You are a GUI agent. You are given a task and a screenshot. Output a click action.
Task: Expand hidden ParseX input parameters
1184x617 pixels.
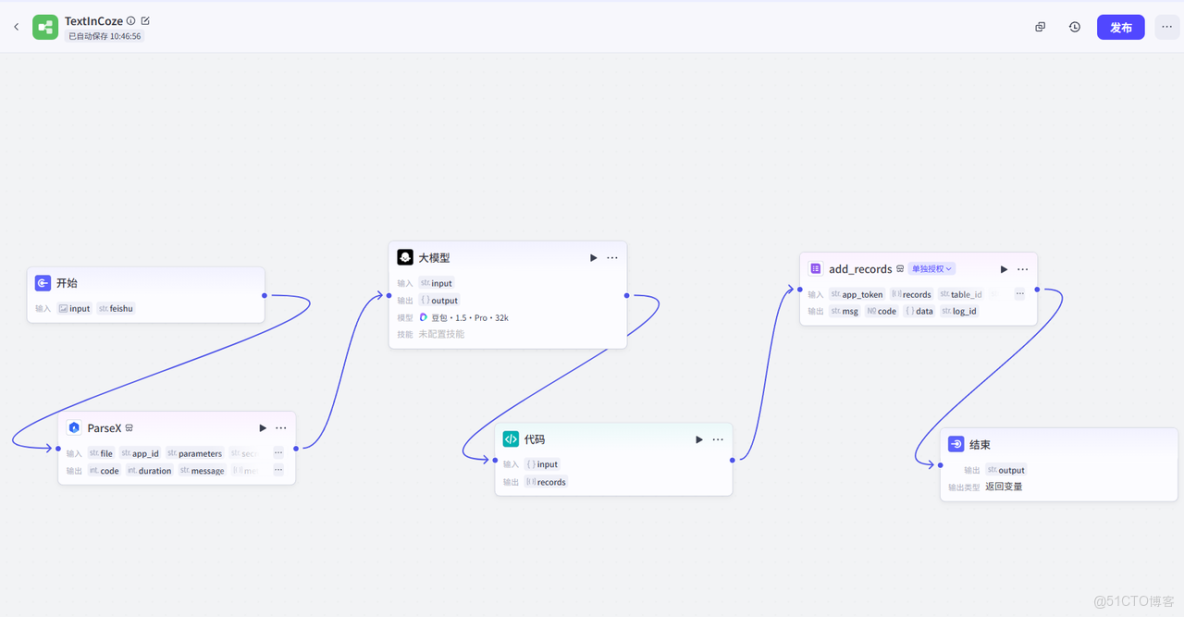[278, 453]
